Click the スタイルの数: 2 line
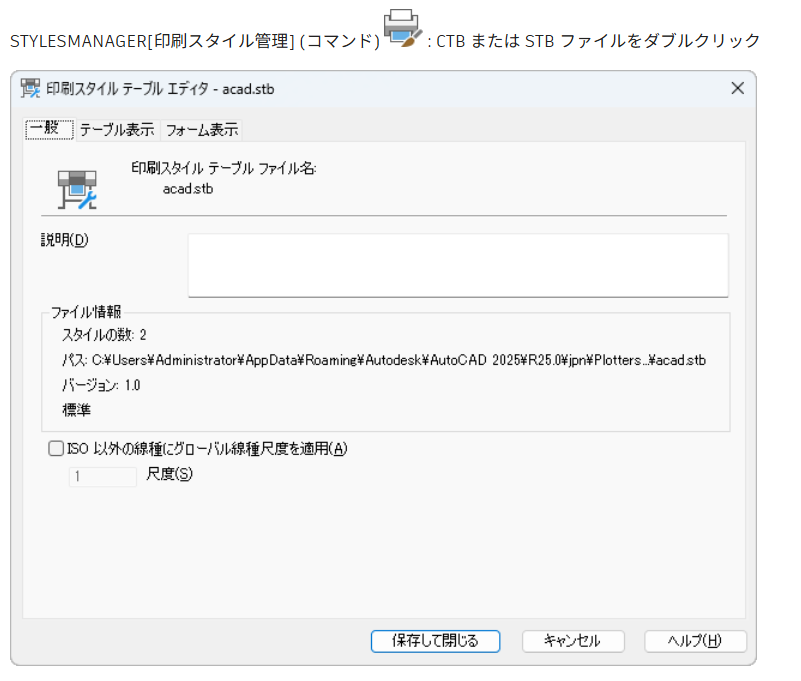The width and height of the screenshot is (801, 681). tap(105, 334)
